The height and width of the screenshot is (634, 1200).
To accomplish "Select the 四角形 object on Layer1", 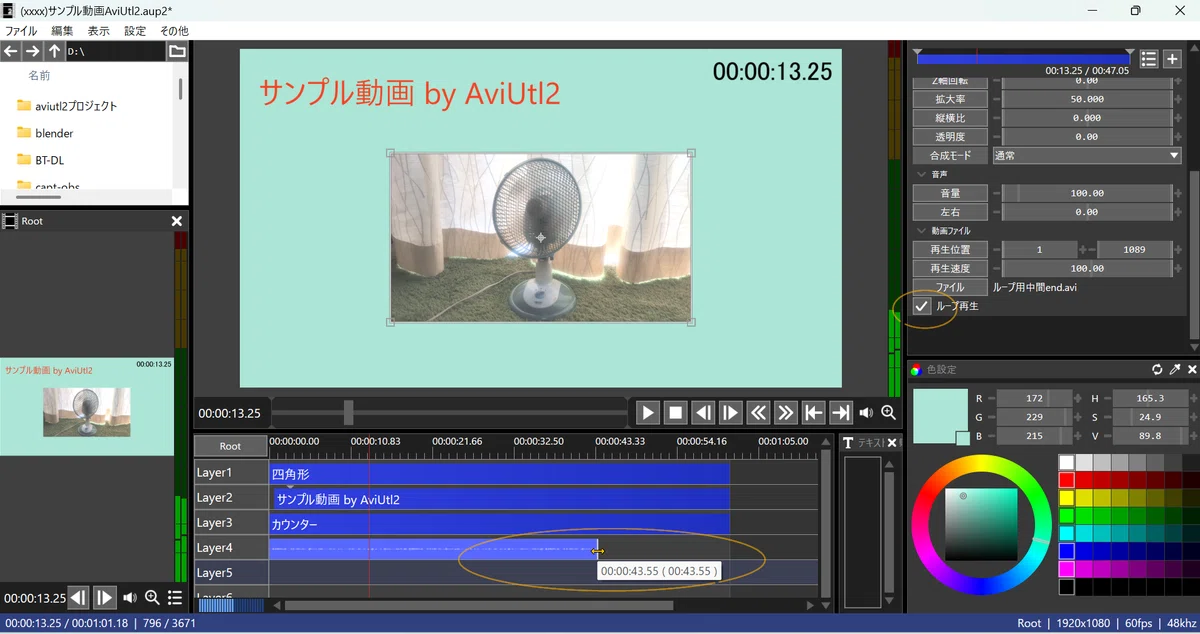I will [x=500, y=473].
